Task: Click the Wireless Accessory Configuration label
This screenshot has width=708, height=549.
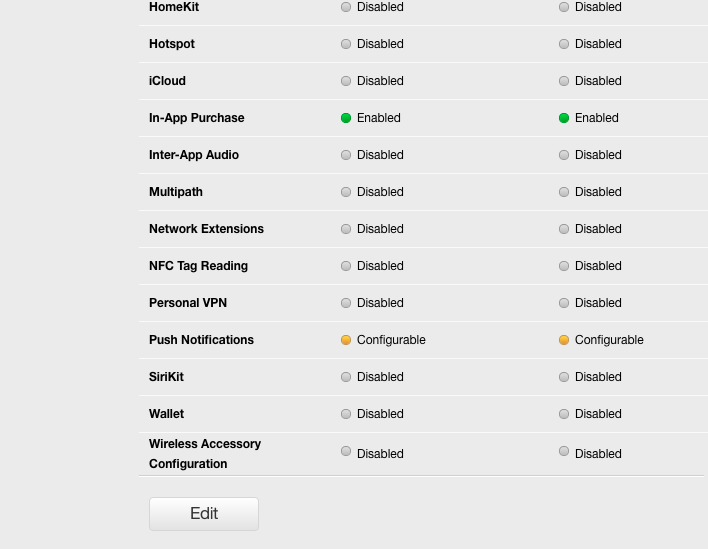Action: coord(204,454)
